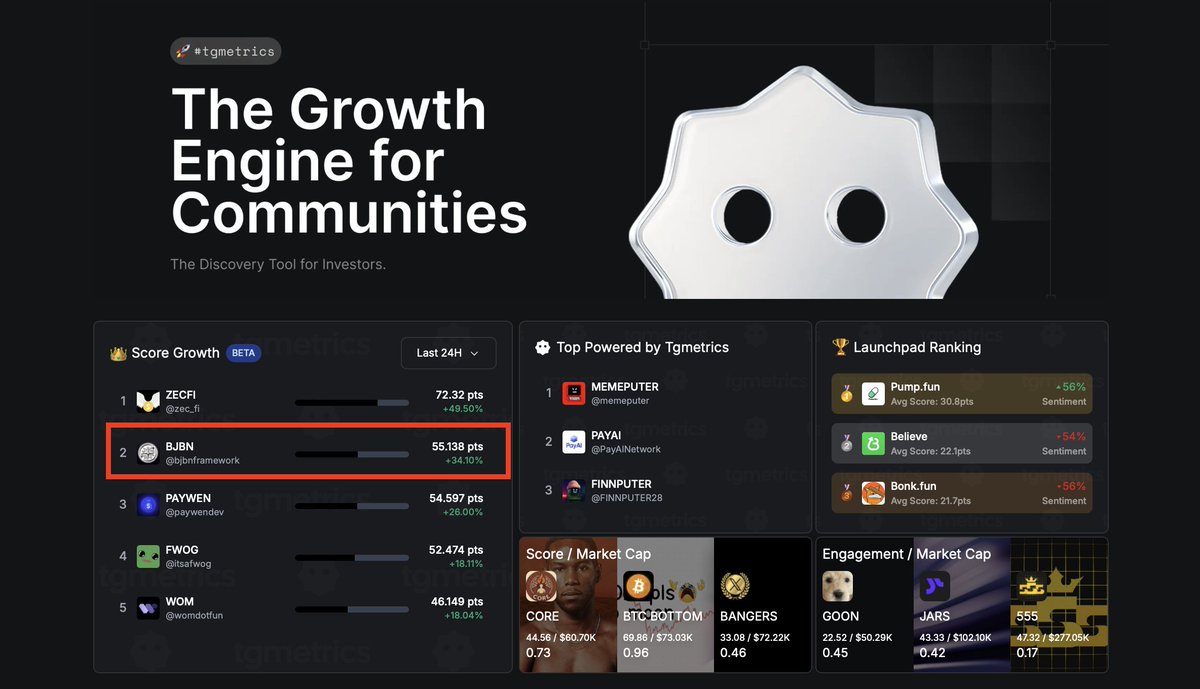The width and height of the screenshot is (1200, 689).
Task: Click the Pump.fun logo icon
Action: pos(873,394)
